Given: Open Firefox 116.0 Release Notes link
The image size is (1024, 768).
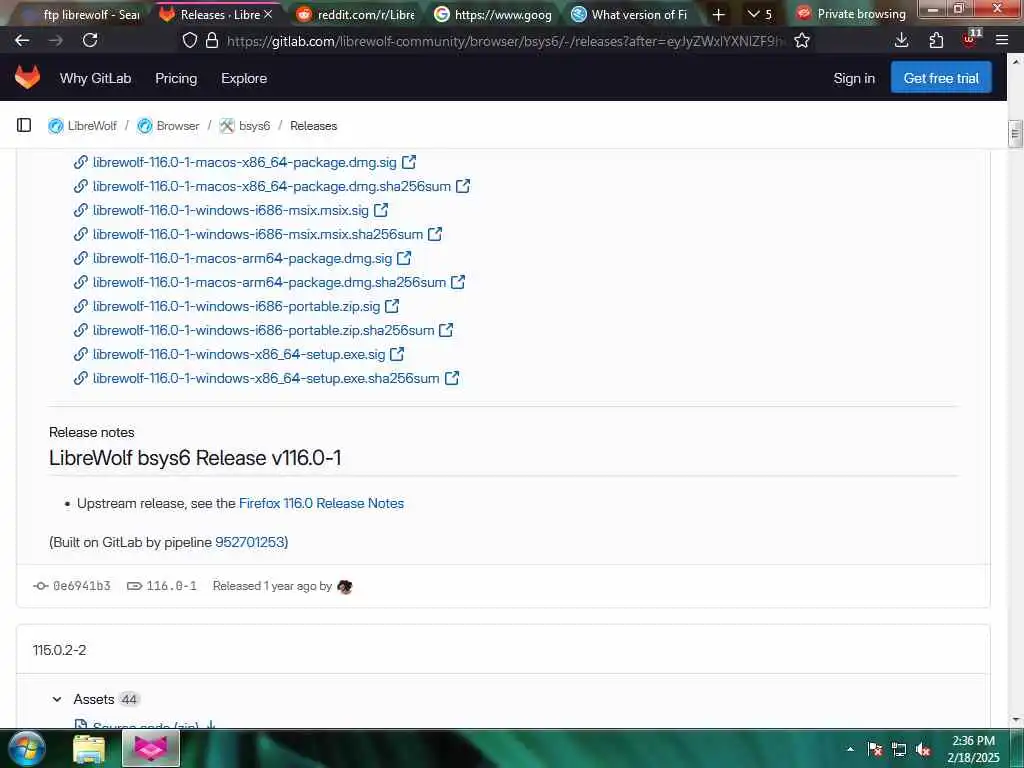Looking at the screenshot, I should pyautogui.click(x=321, y=504).
